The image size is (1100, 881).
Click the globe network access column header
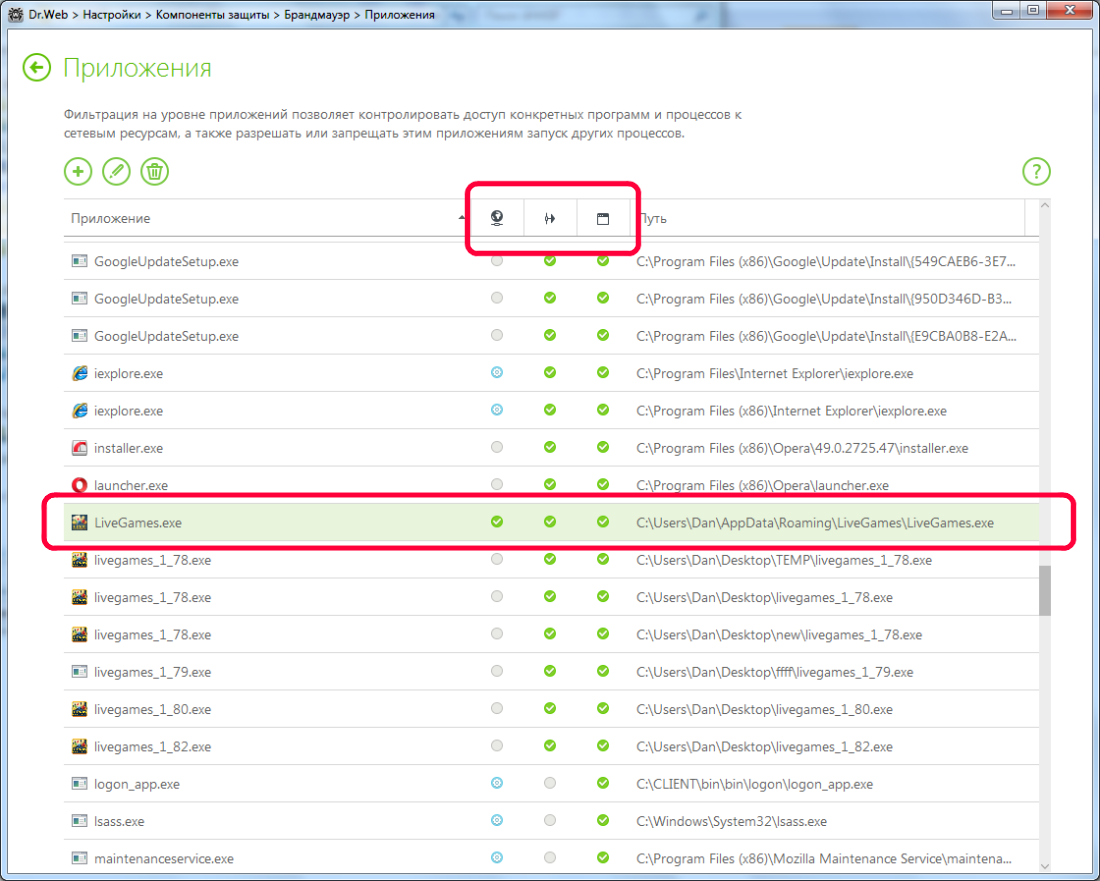497,218
